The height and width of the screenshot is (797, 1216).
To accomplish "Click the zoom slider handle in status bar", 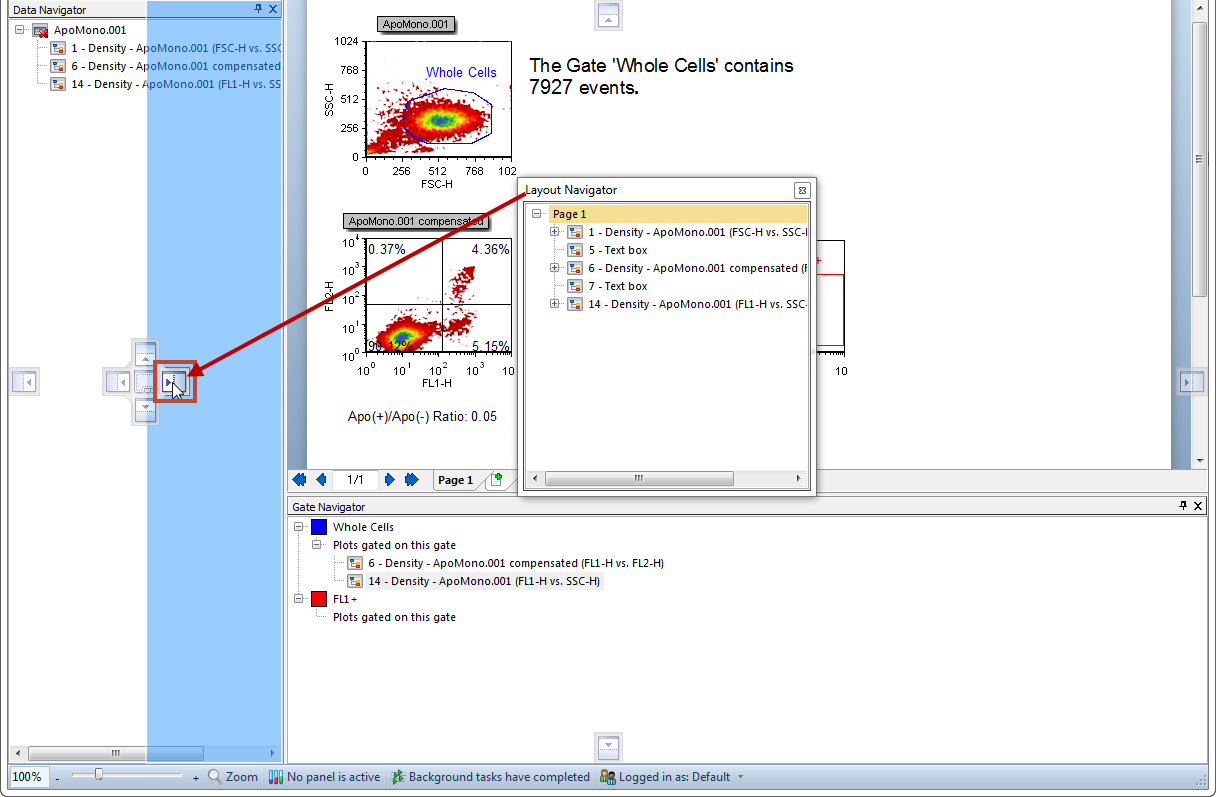I will pyautogui.click(x=98, y=775).
